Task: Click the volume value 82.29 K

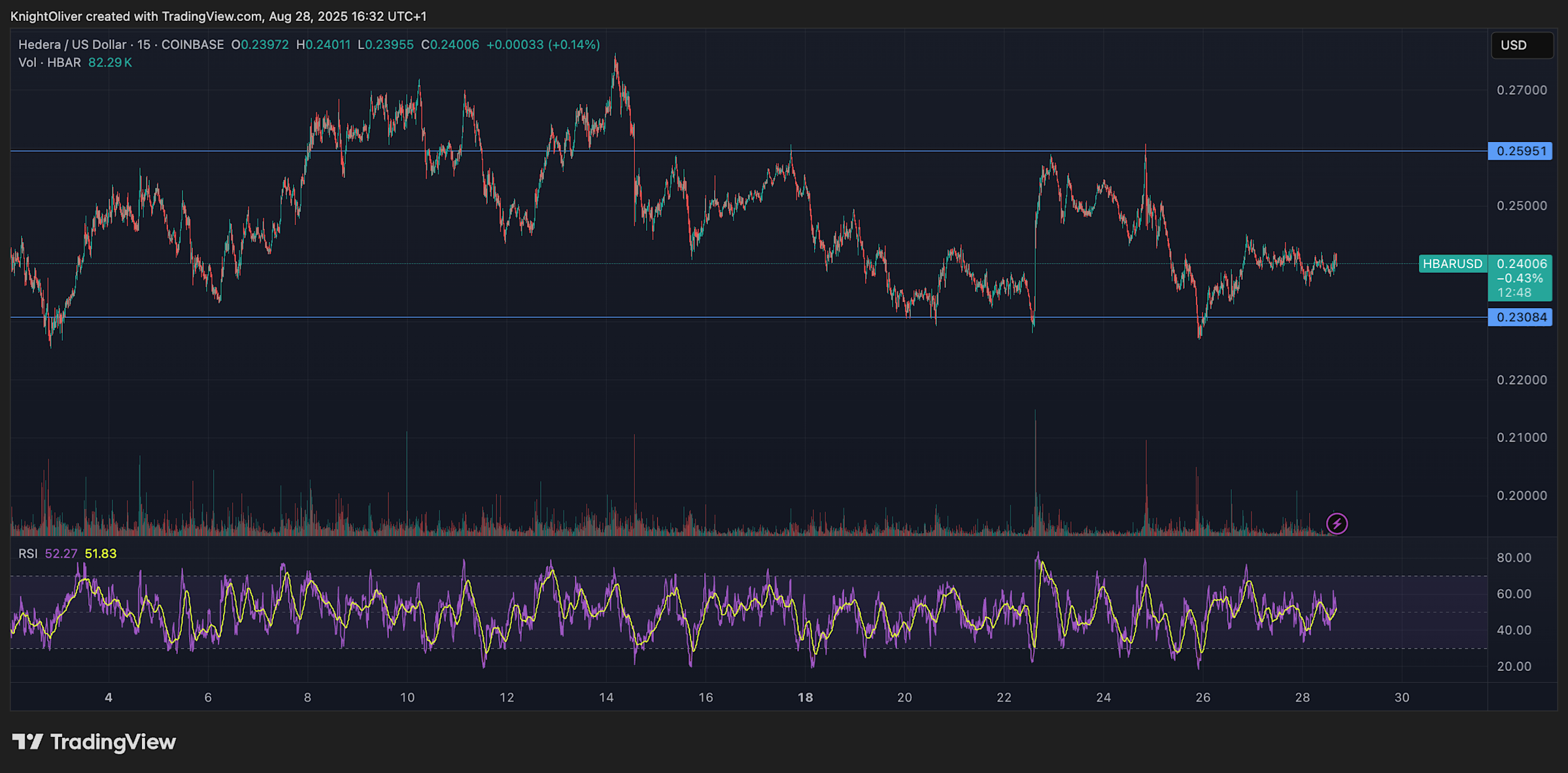Action: 110,63
